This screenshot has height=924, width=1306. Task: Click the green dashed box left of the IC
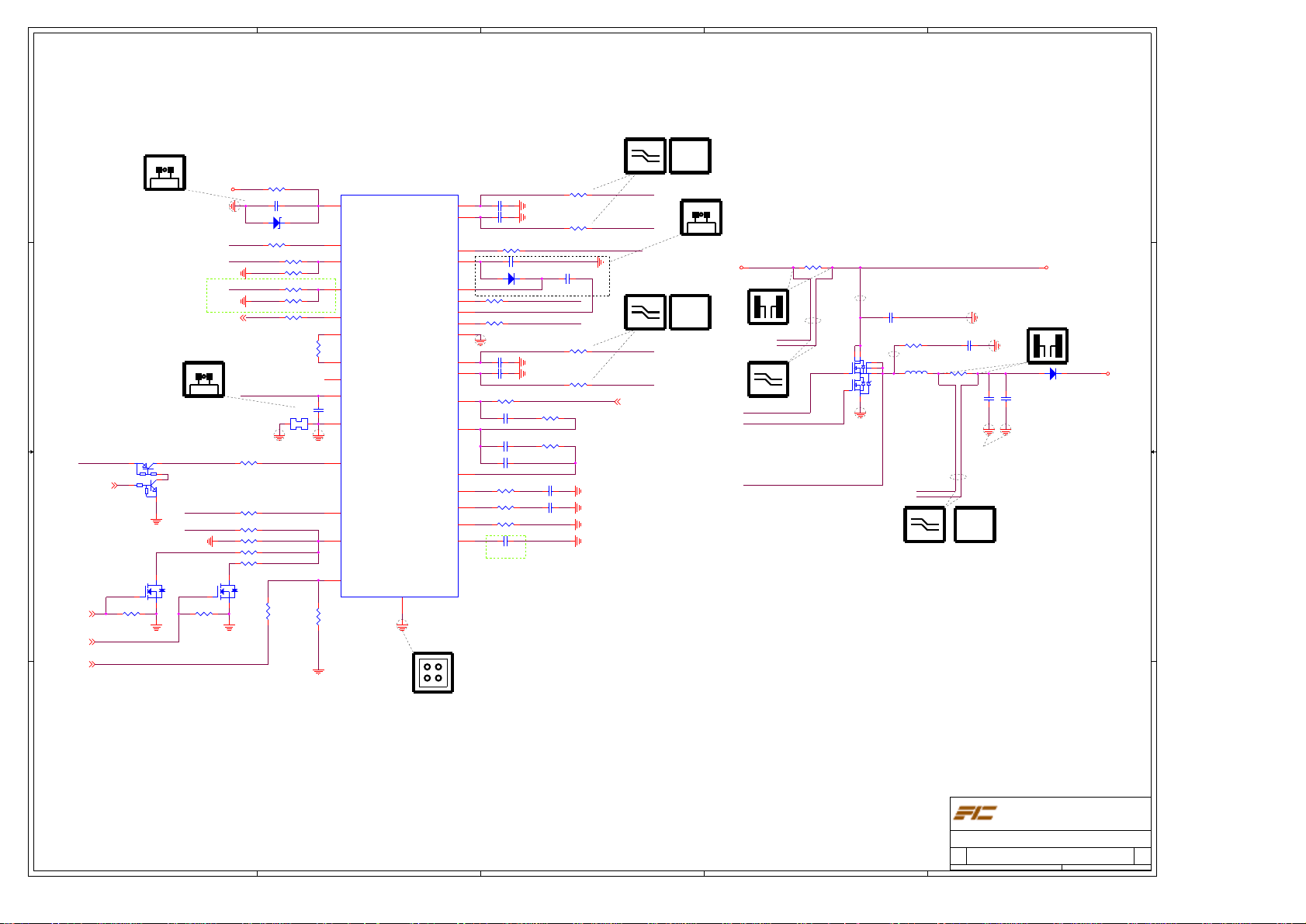coord(271,296)
